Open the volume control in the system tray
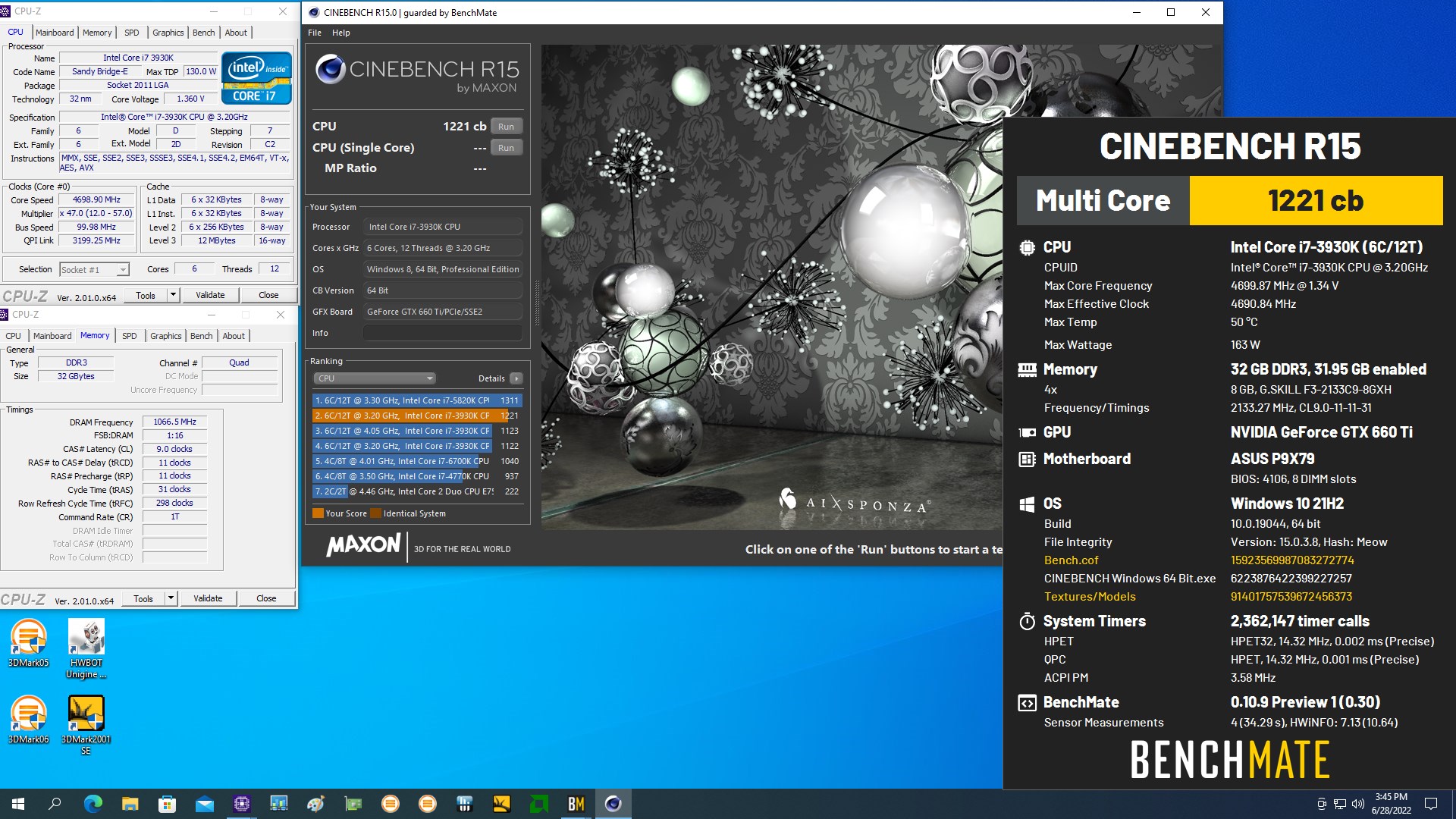The width and height of the screenshot is (1456, 819). 1357,804
